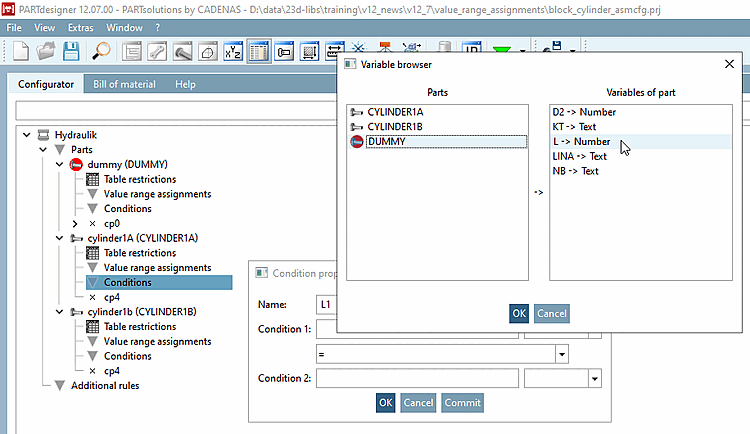Click the dimension frame toolbar icon

point(309,52)
